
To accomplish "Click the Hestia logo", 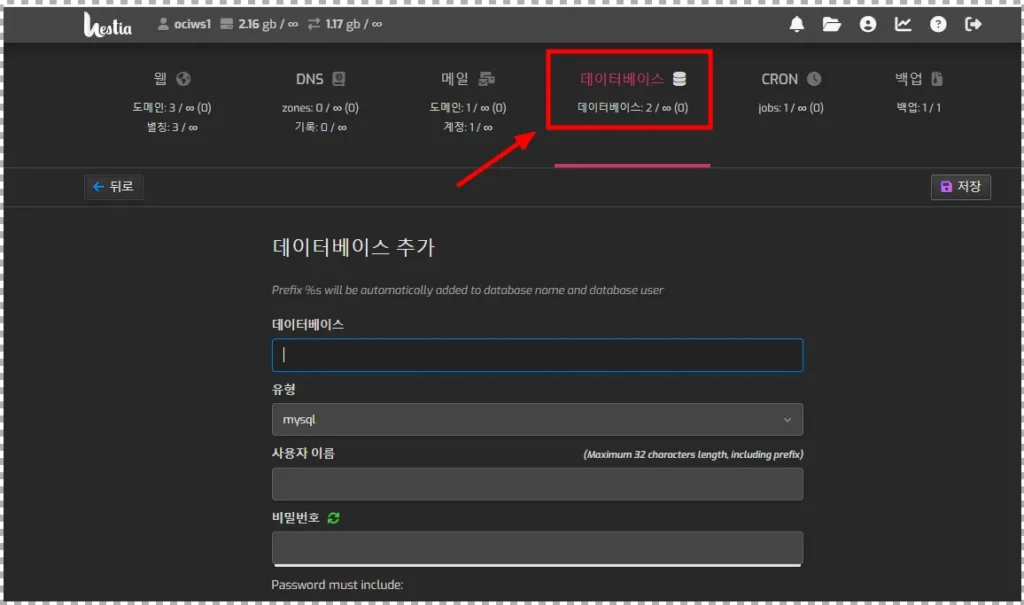I will pyautogui.click(x=108, y=25).
